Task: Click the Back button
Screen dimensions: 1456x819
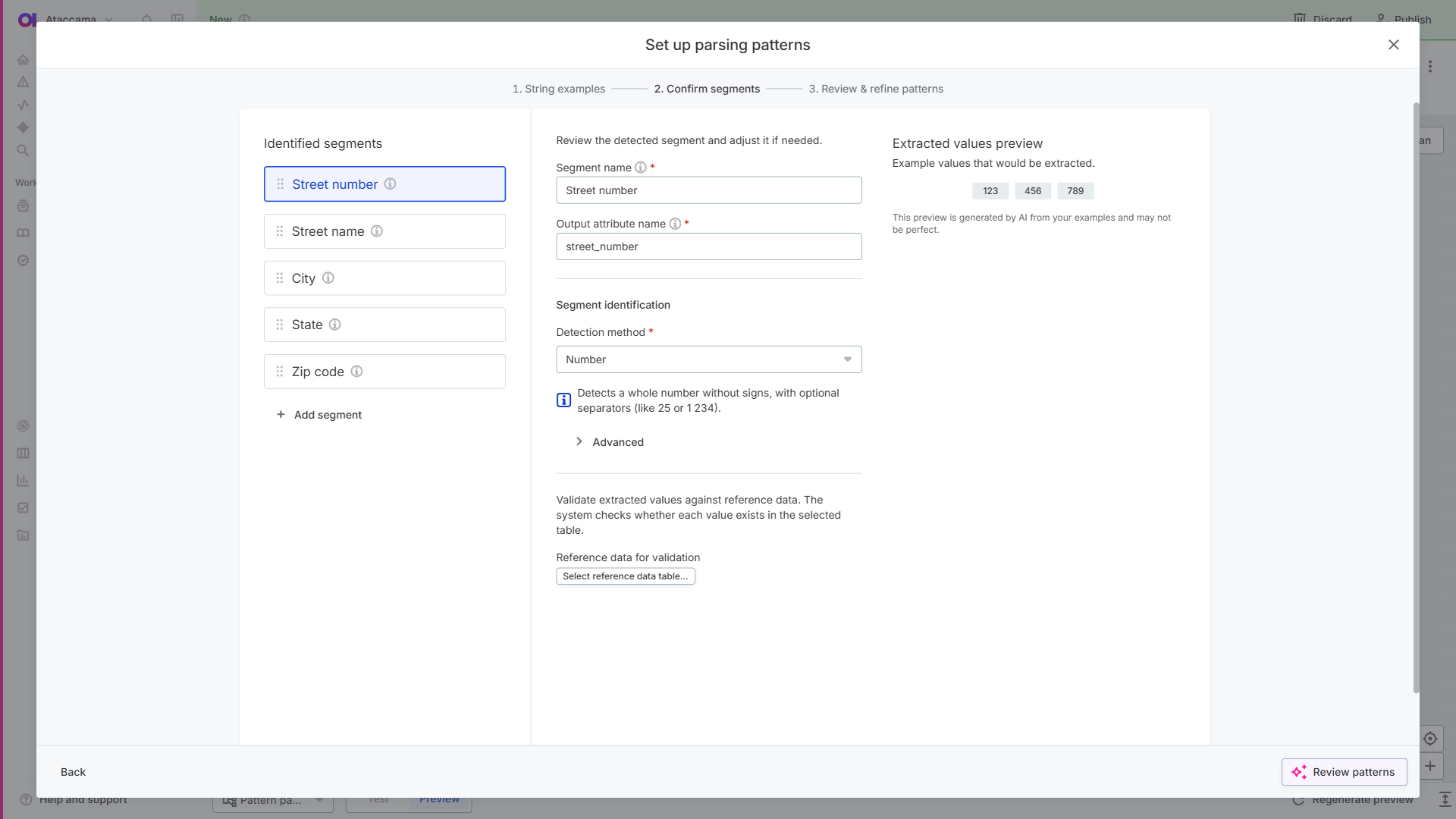Action: click(x=73, y=772)
